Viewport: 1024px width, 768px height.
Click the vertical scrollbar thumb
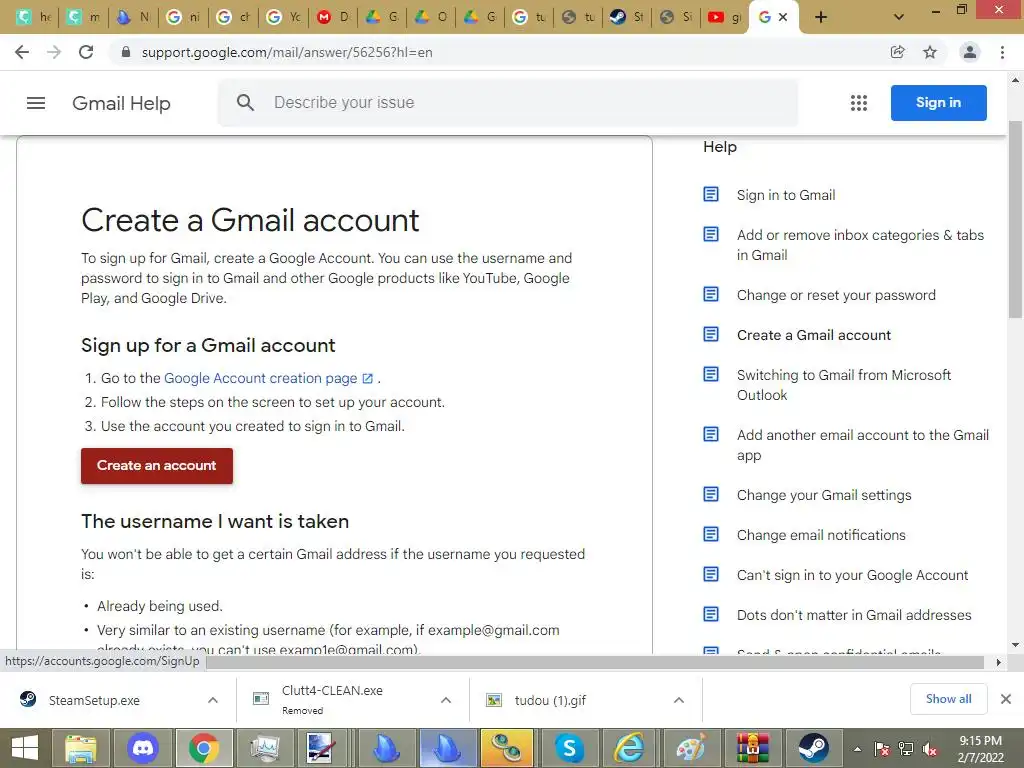click(1016, 219)
